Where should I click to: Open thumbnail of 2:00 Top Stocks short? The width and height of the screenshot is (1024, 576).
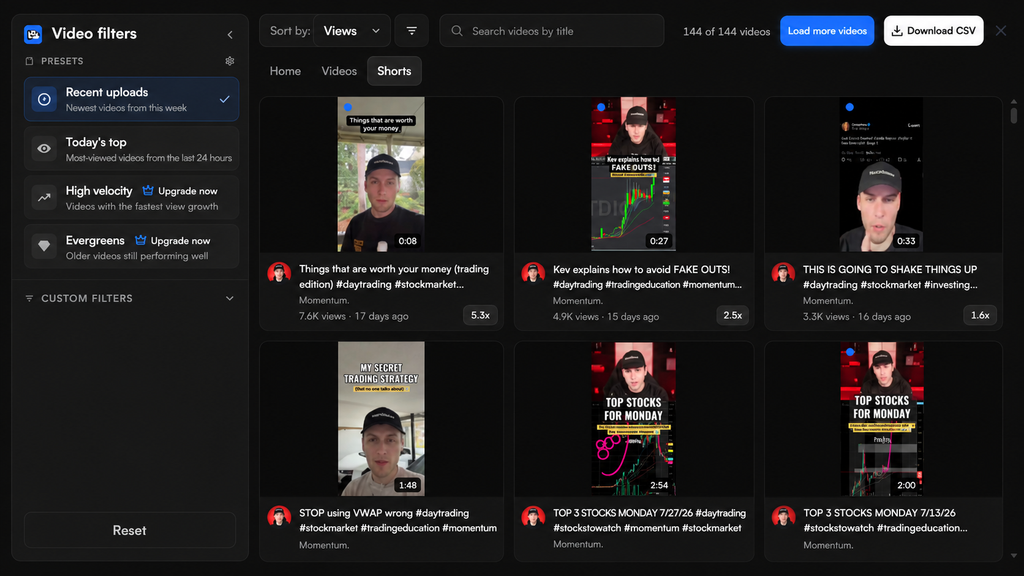[881, 419]
